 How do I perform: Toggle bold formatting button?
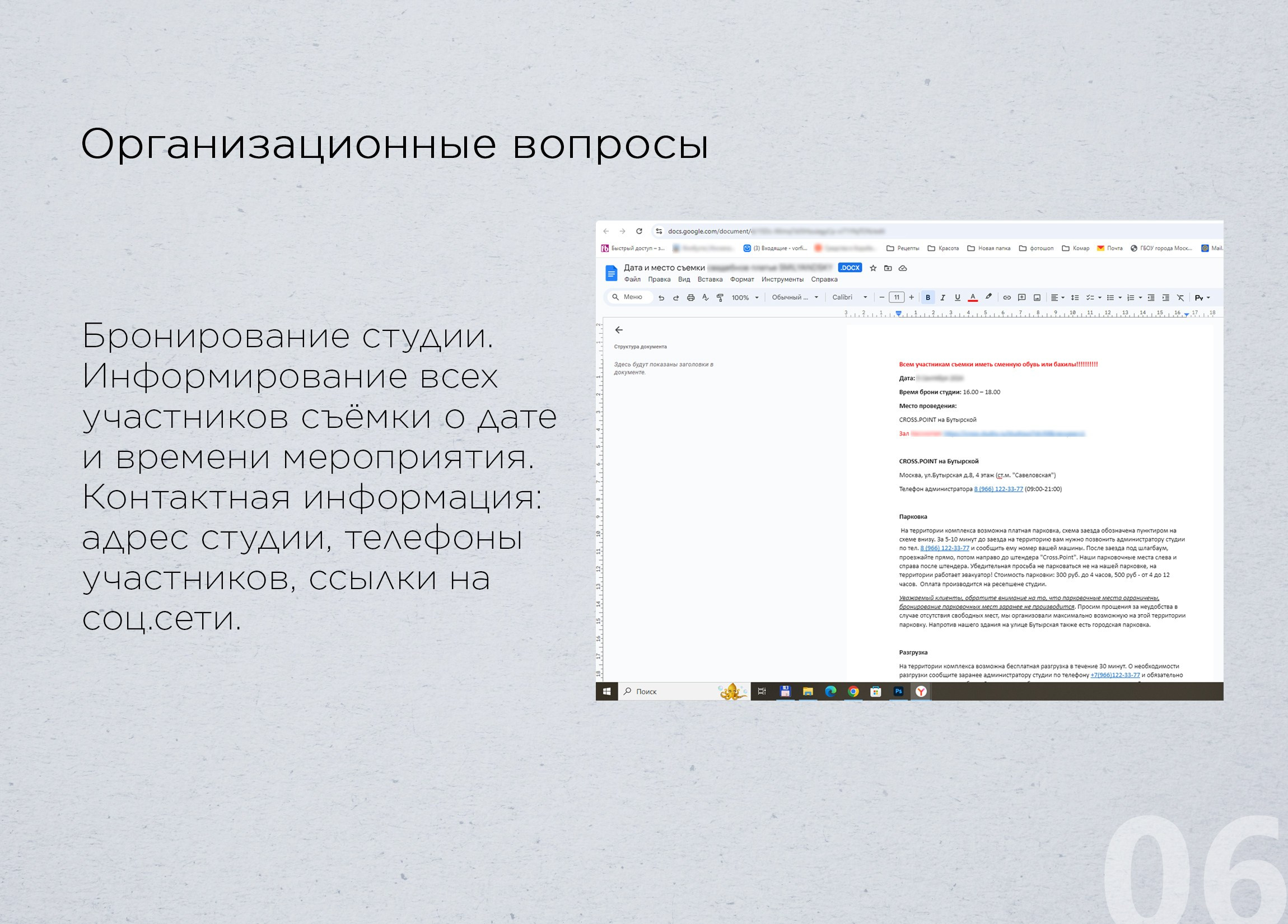[928, 297]
